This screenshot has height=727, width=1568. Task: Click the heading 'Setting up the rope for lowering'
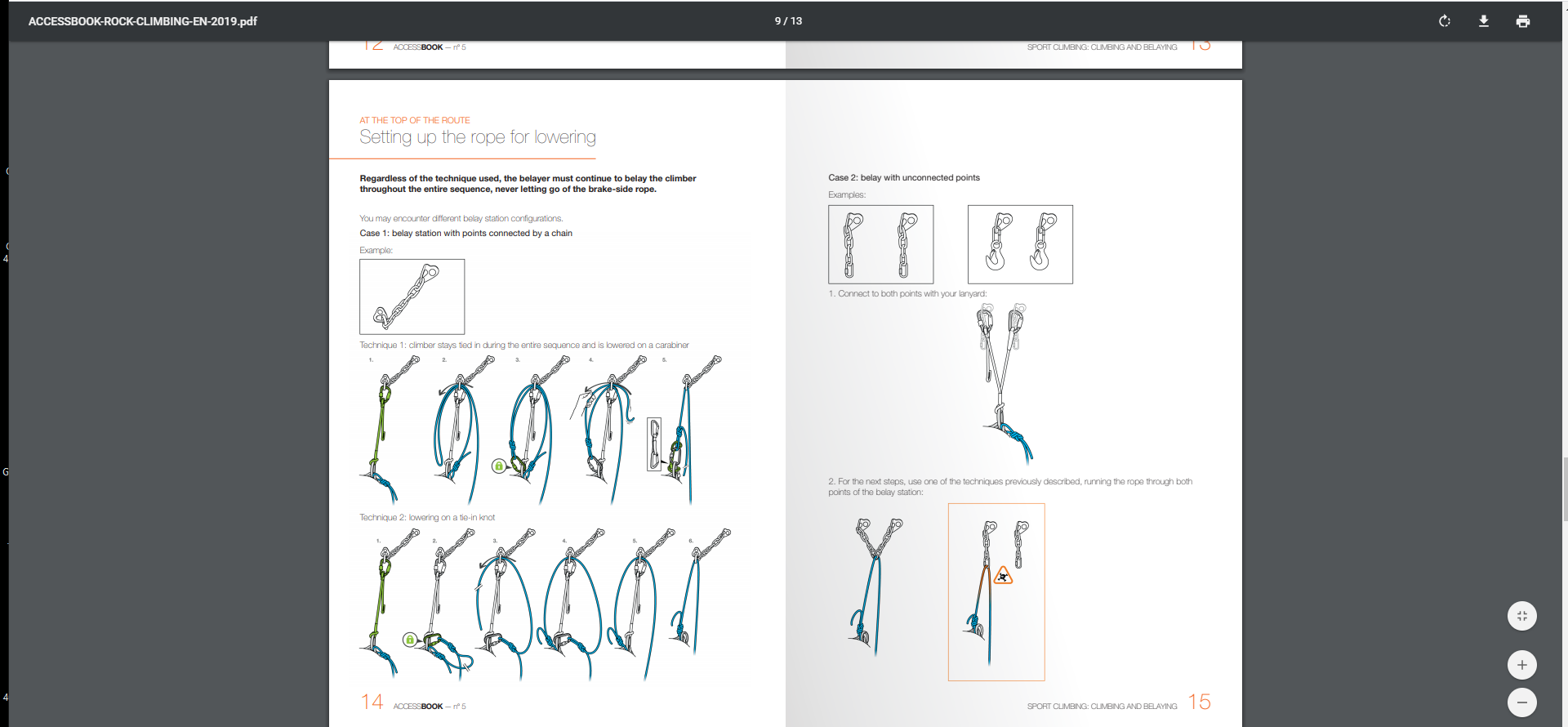coord(478,137)
